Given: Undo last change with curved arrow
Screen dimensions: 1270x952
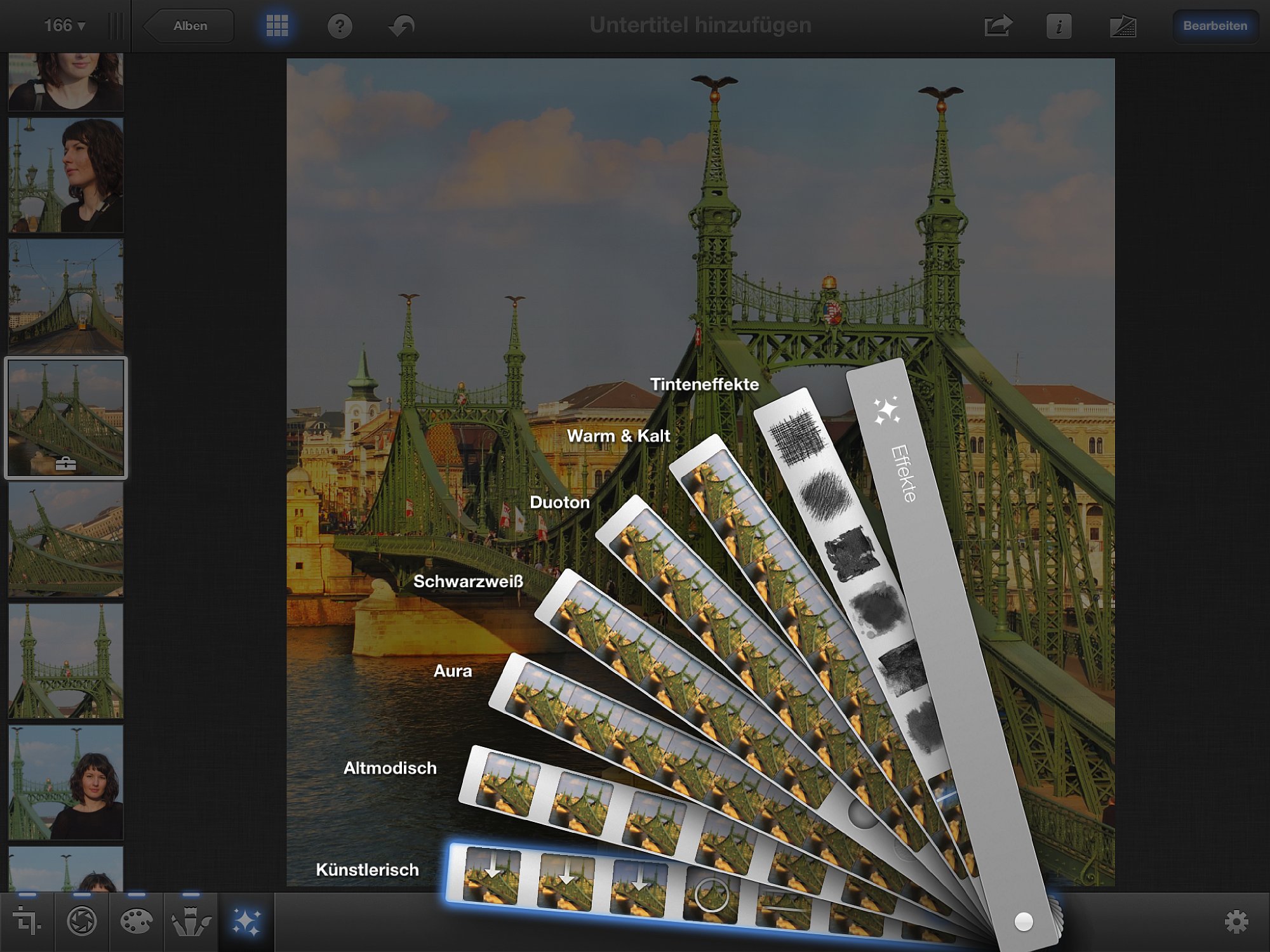Looking at the screenshot, I should tap(401, 26).
